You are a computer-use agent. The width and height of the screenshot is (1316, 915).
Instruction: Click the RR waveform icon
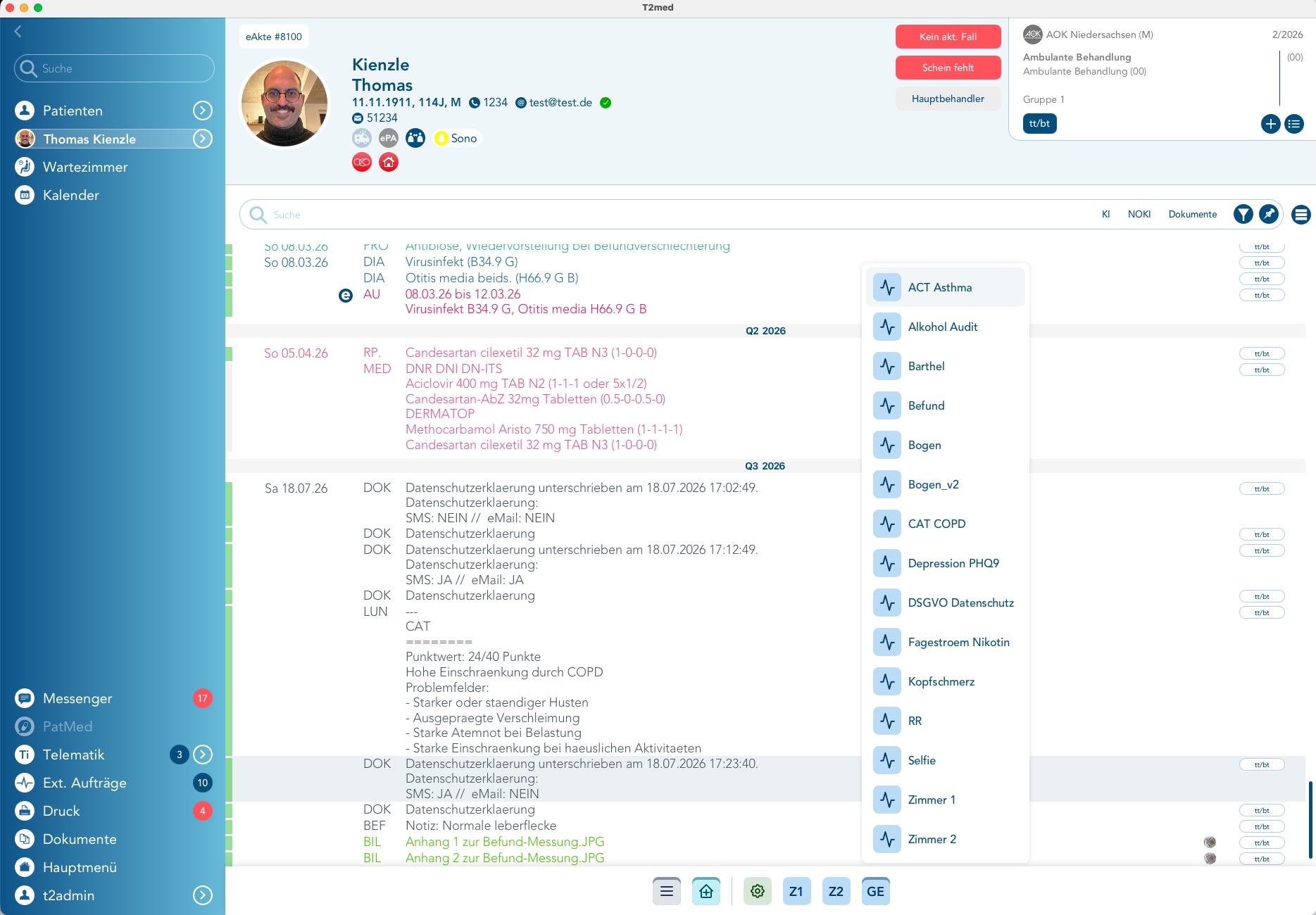[x=887, y=721]
